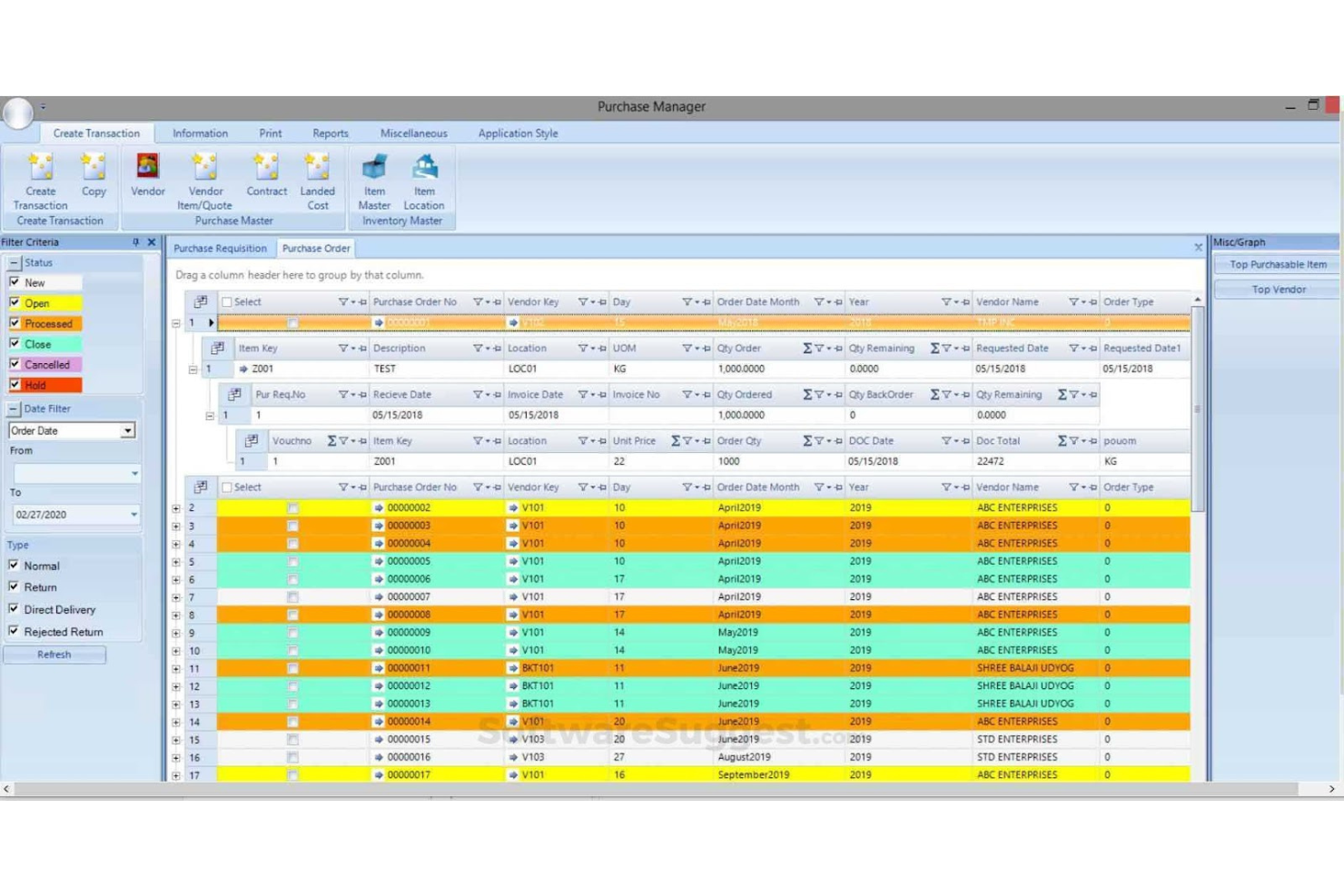Click the grid vertical scrollbar
Screen dimensions: 1344x896
[x=1198, y=409]
